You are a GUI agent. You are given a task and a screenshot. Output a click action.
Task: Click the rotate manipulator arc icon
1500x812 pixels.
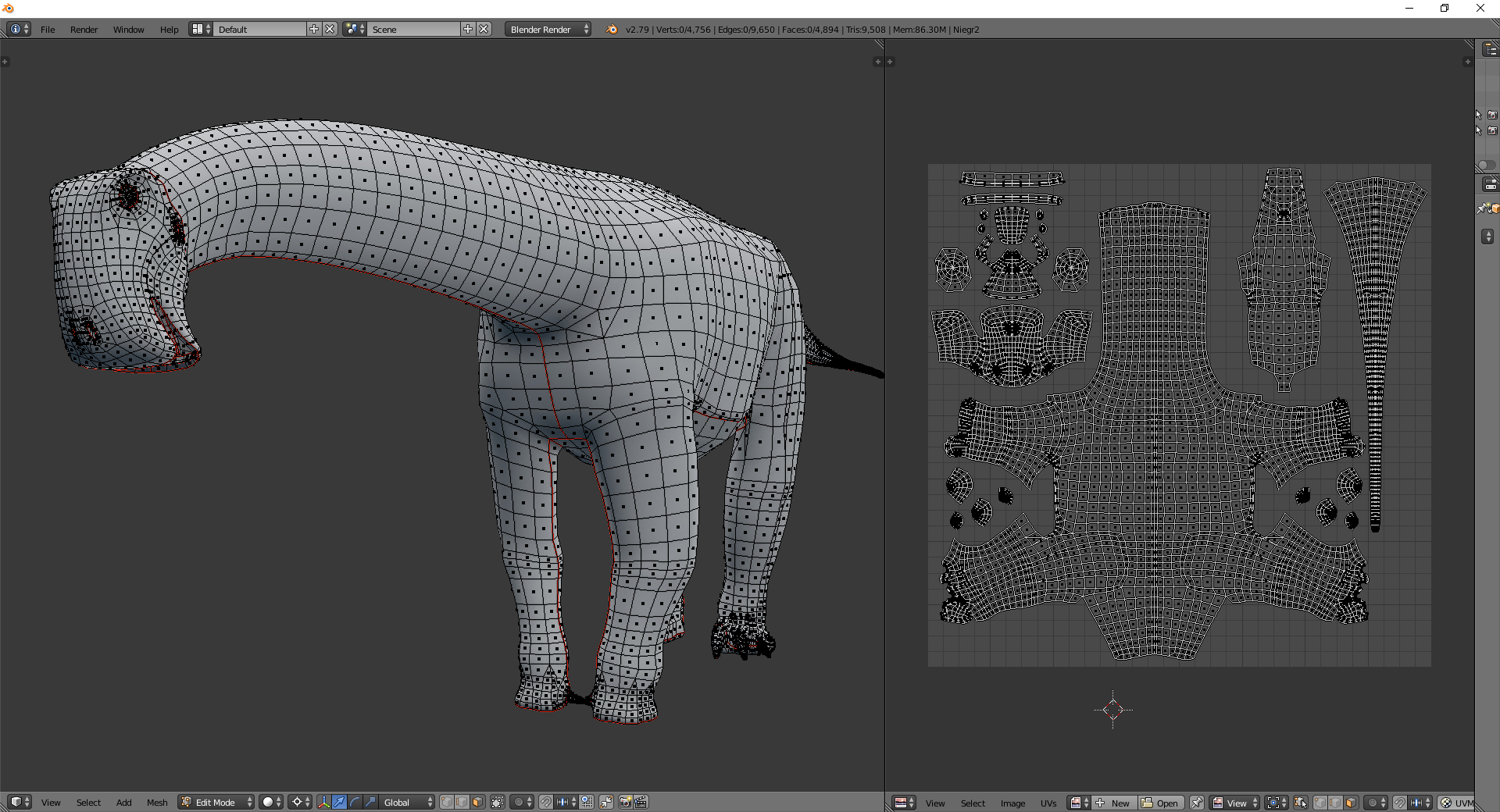point(355,802)
